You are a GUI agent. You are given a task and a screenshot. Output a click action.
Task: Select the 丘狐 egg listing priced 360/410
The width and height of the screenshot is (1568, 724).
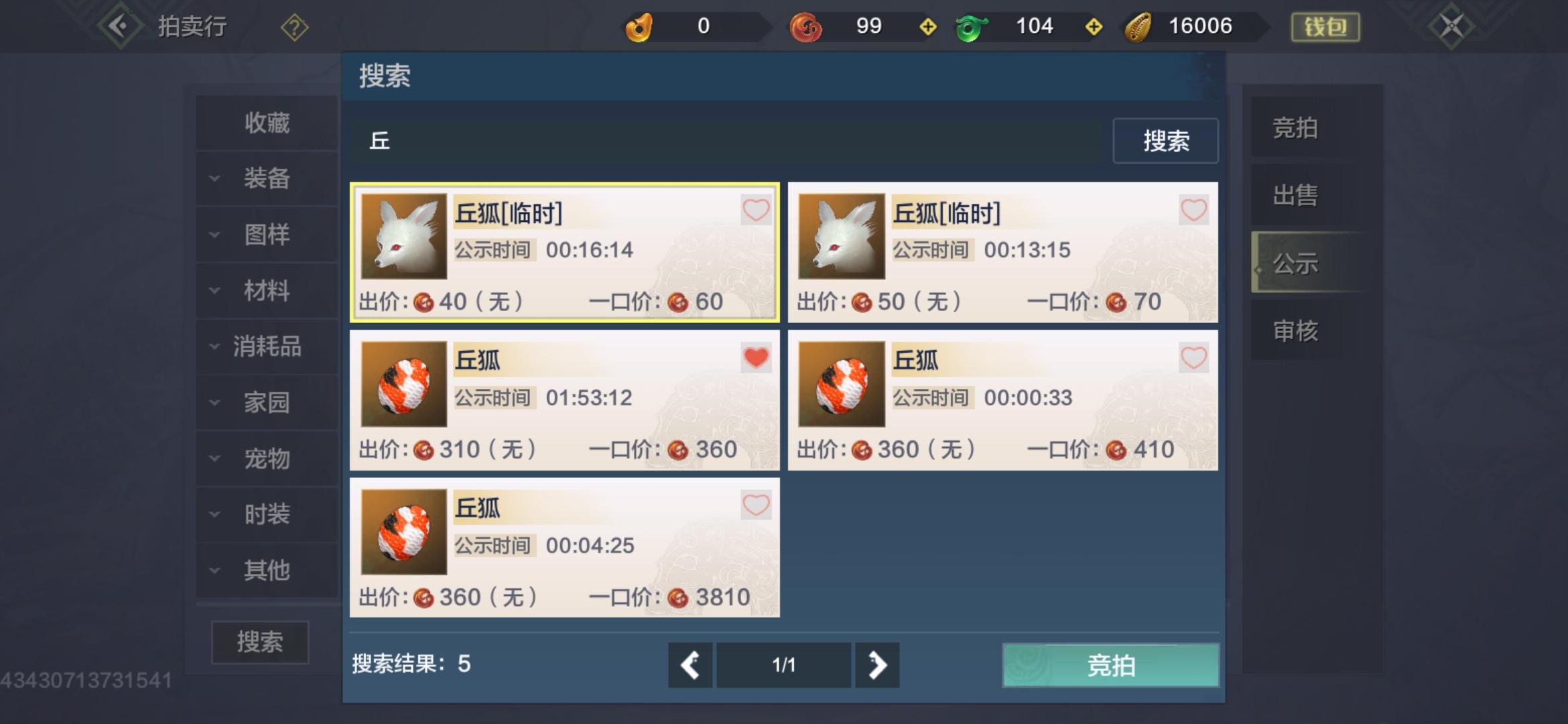point(1002,400)
